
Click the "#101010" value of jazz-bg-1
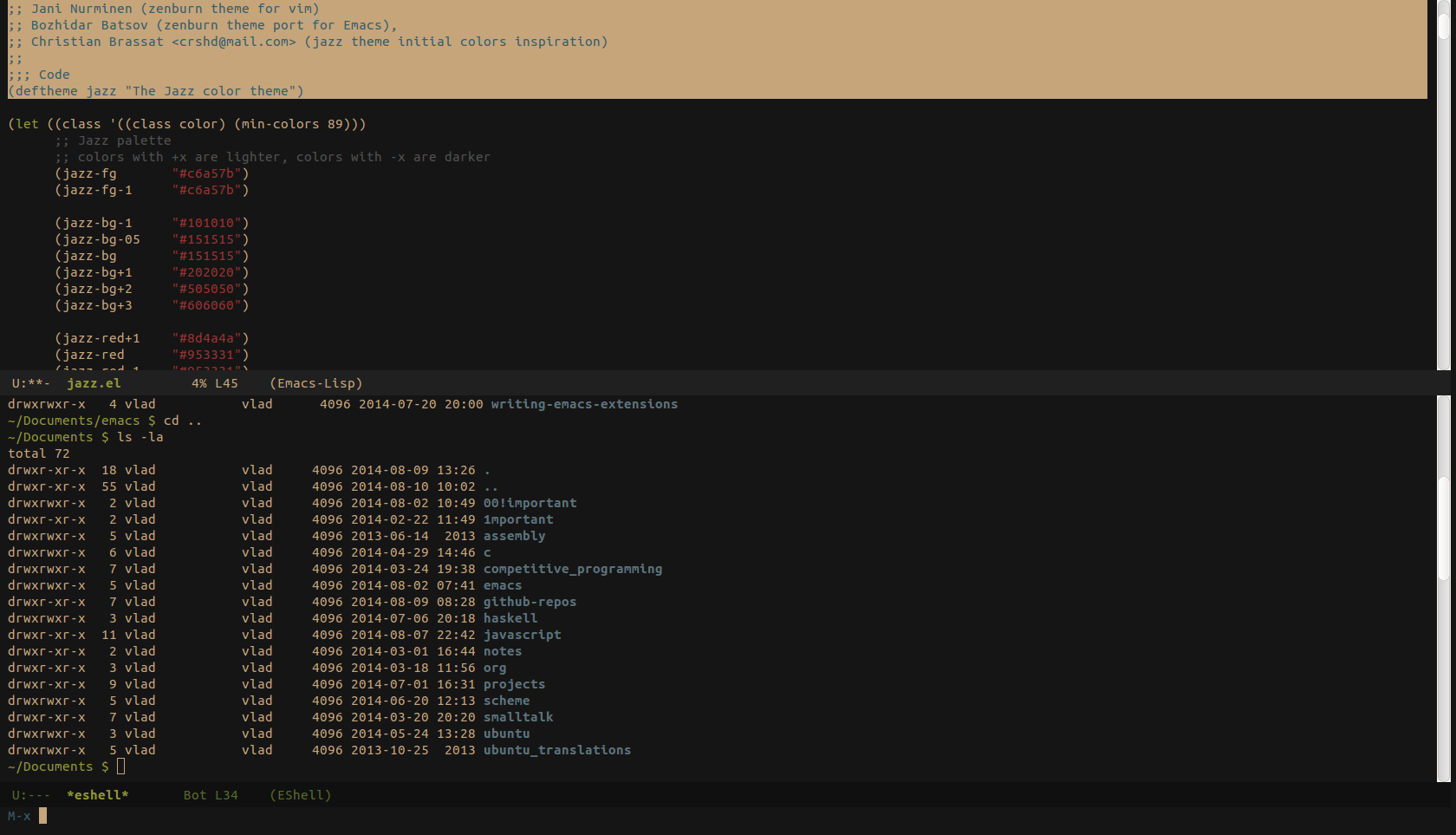click(206, 223)
